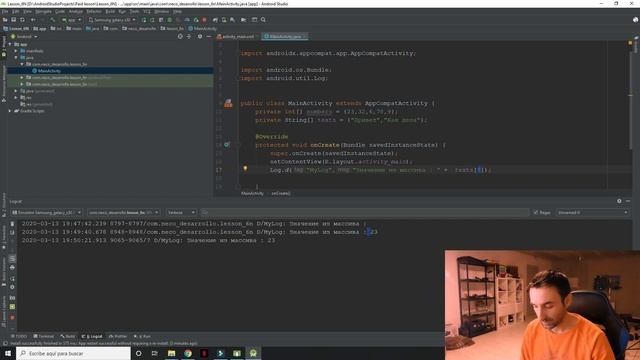Click the red stop icon in Logcat side strip
Viewport: 640px width, 360px height.
click(x=12, y=318)
